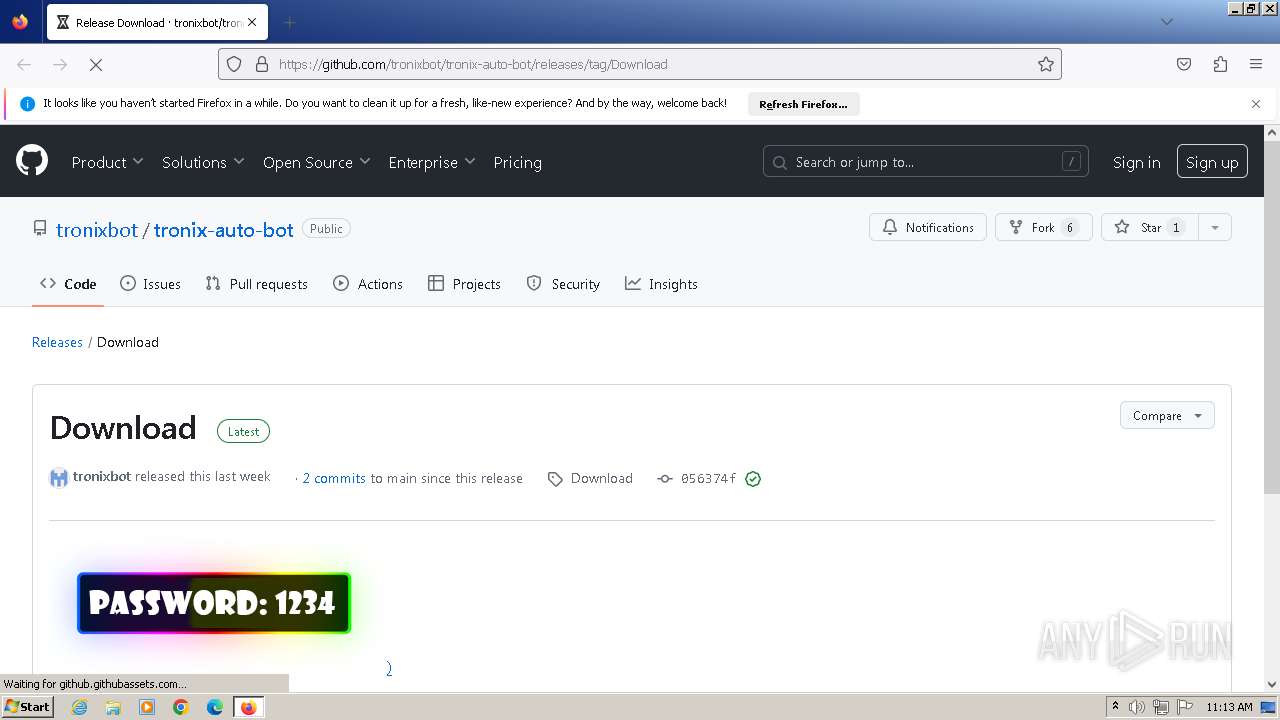Viewport: 1280px width, 720px height.
Task: Launch Chrome from the taskbar
Action: tap(181, 707)
